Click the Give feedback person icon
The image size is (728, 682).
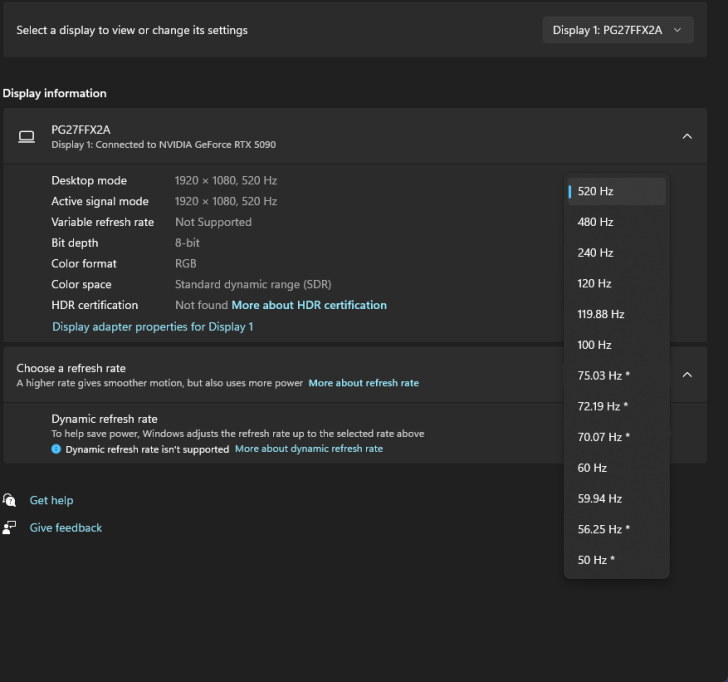pyautogui.click(x=9, y=527)
